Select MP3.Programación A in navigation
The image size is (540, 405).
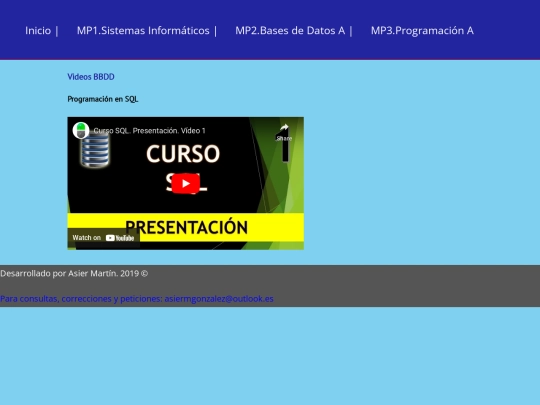pyautogui.click(x=422, y=31)
